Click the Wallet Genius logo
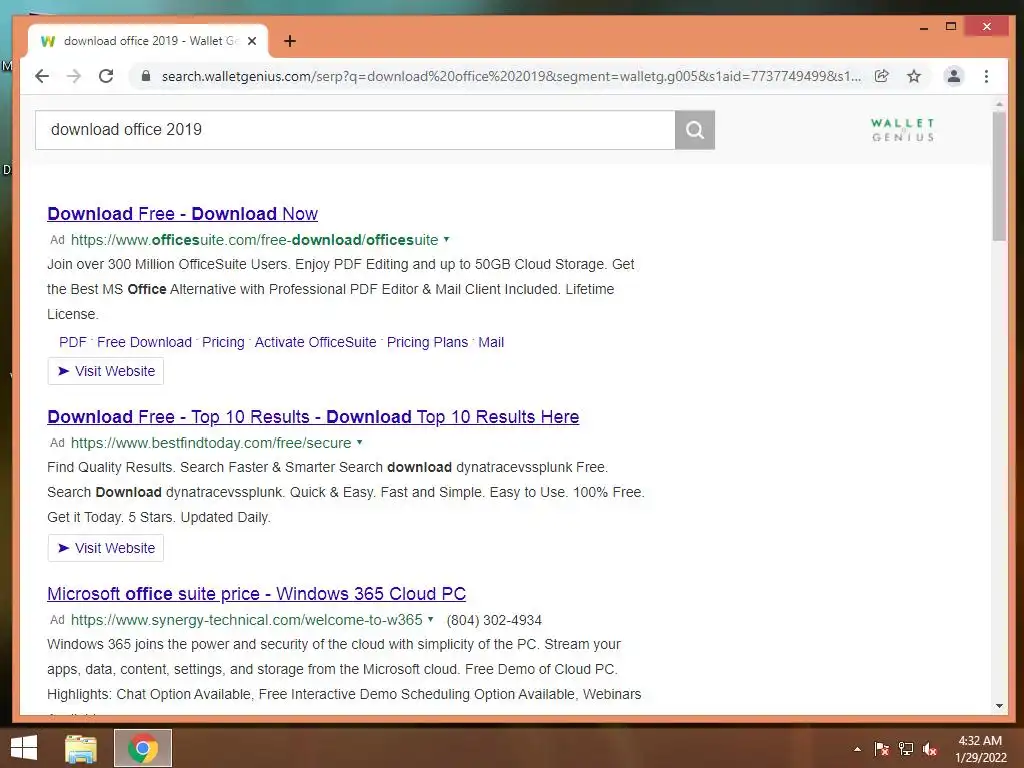 pos(903,130)
